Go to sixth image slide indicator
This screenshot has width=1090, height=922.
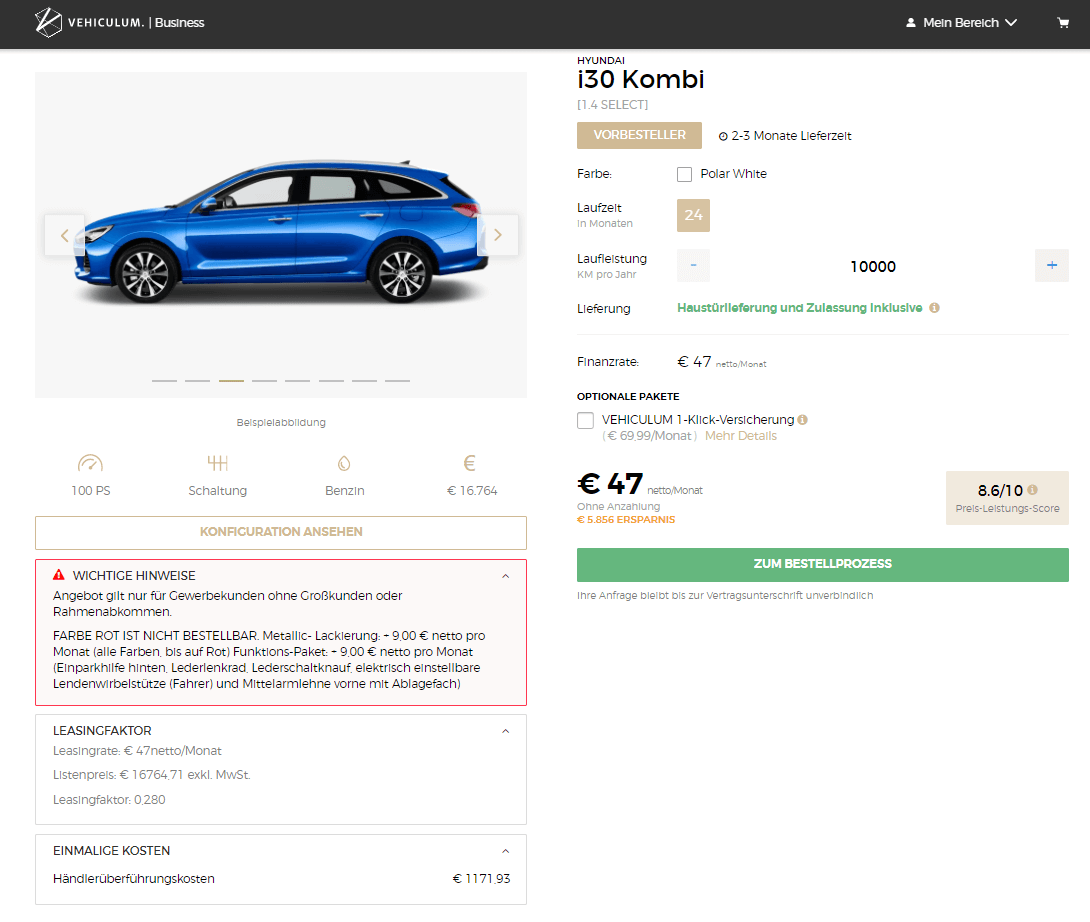click(x=332, y=381)
